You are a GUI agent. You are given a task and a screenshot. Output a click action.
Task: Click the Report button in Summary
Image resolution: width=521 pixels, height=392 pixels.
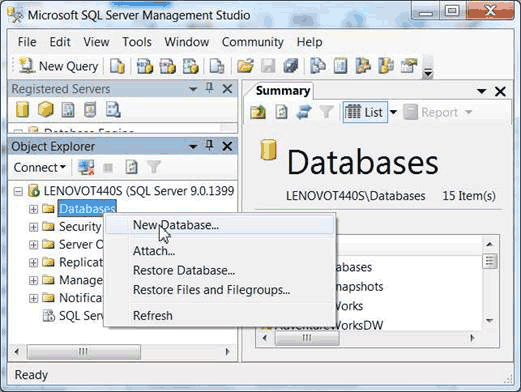pos(438,112)
